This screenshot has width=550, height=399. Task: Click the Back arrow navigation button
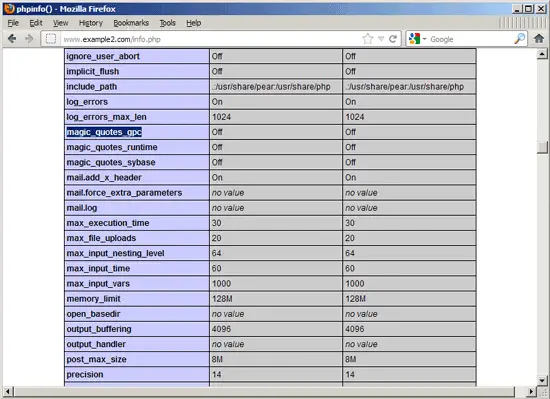[x=12, y=39]
